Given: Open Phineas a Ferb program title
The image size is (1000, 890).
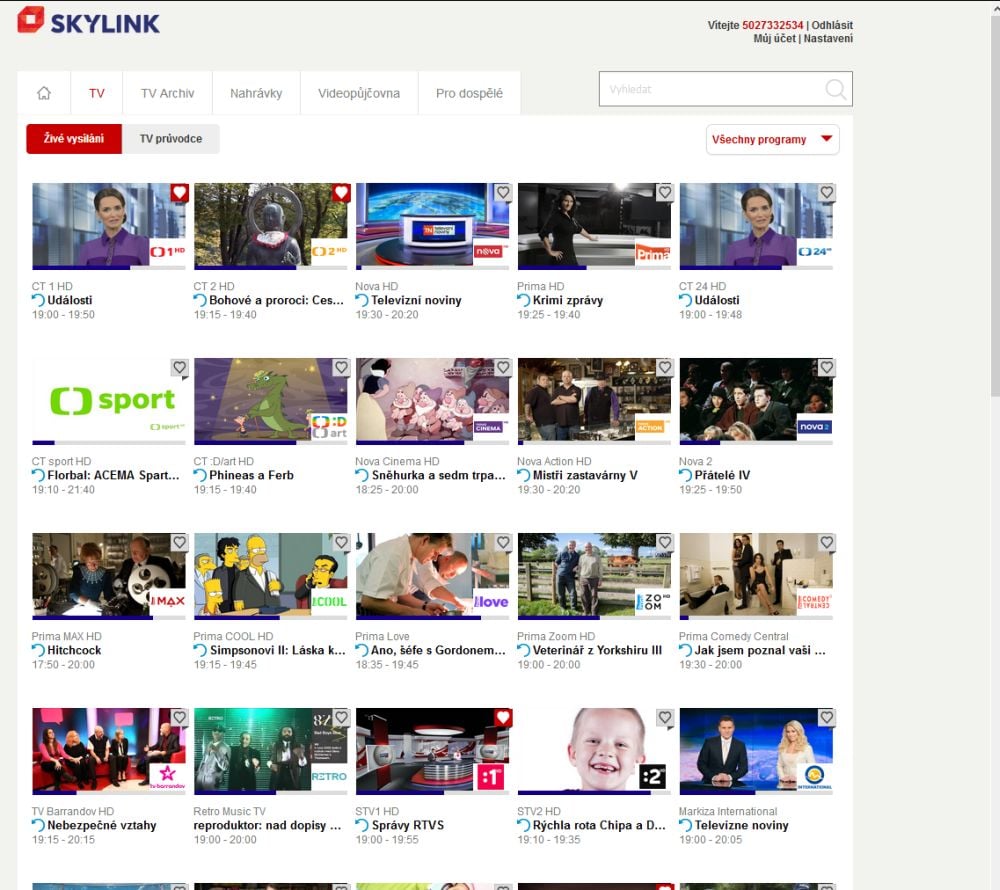Looking at the screenshot, I should tap(251, 476).
